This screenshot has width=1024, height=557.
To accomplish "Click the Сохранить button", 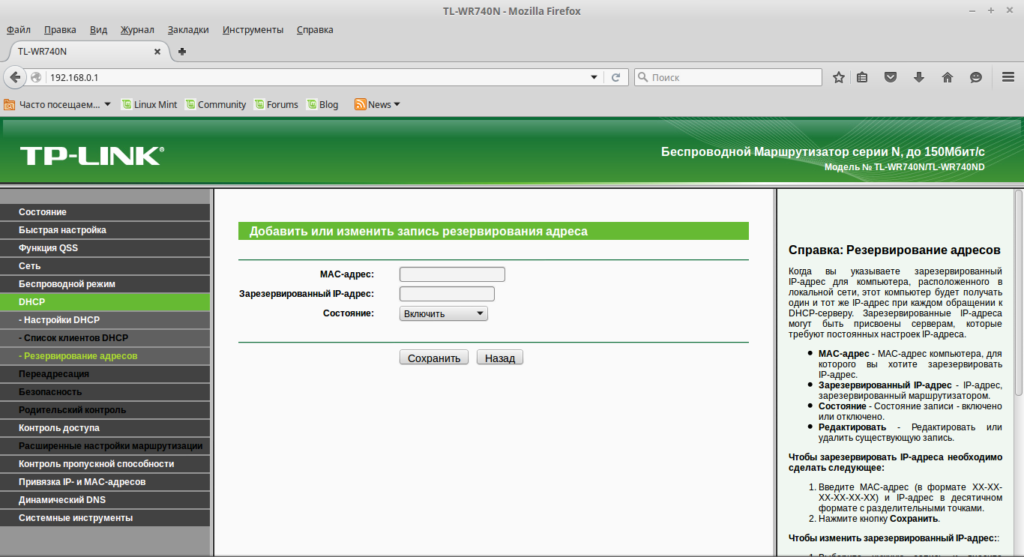I will (x=434, y=358).
